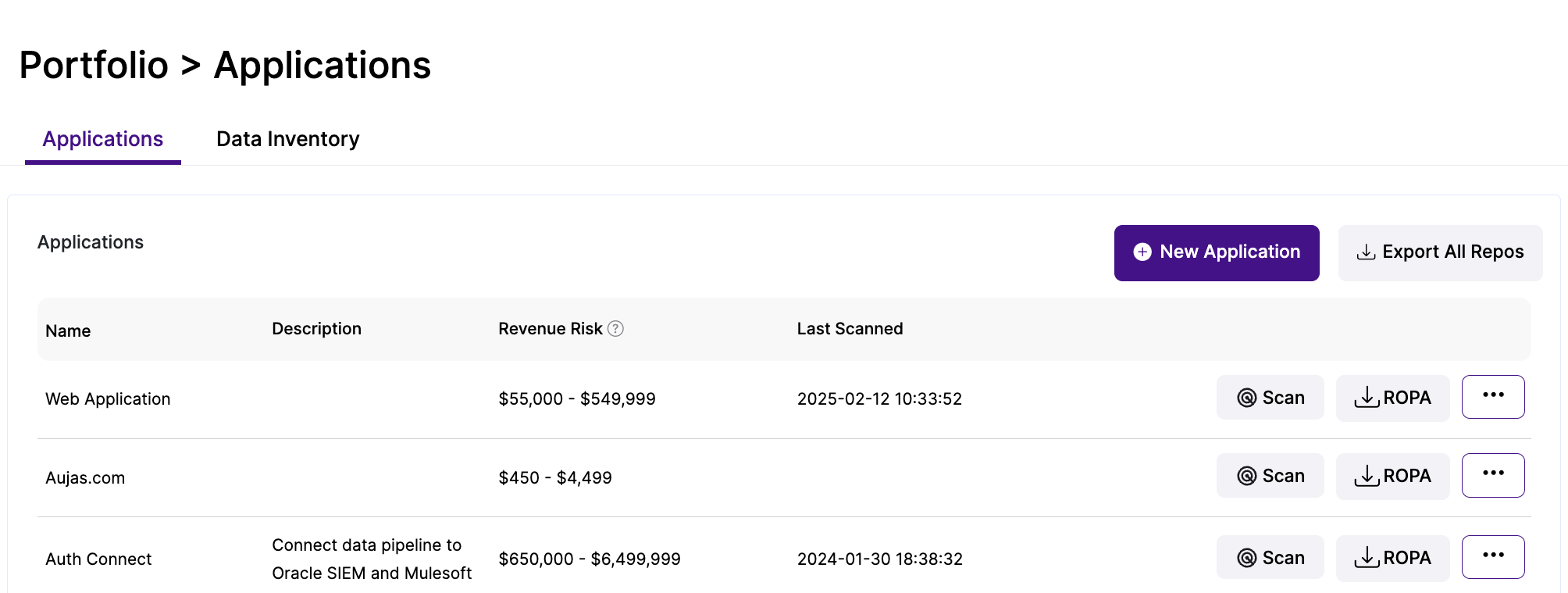
Task: Expand the more-options menu for Auth Connect
Action: 1493,557
